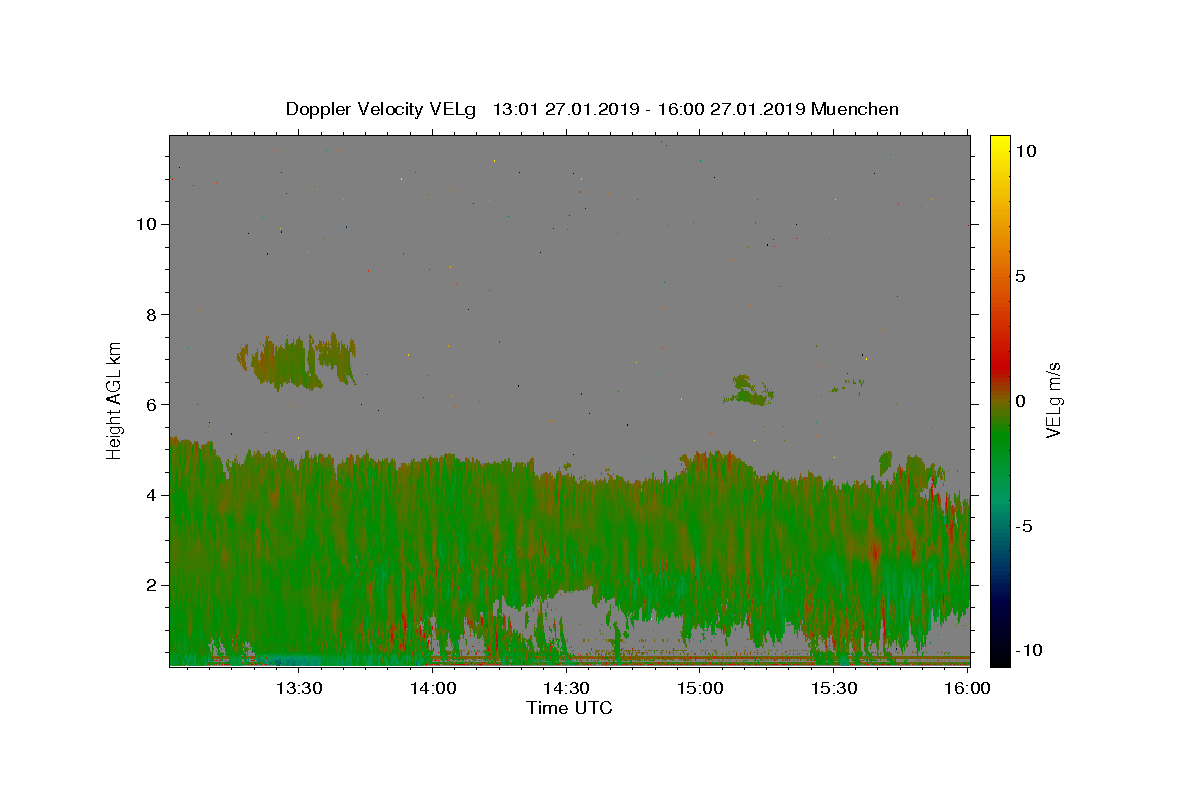Screen dimensions: 1200x800
Task: Click the plot title 'Doppler Velocity VELg'
Action: (382, 109)
